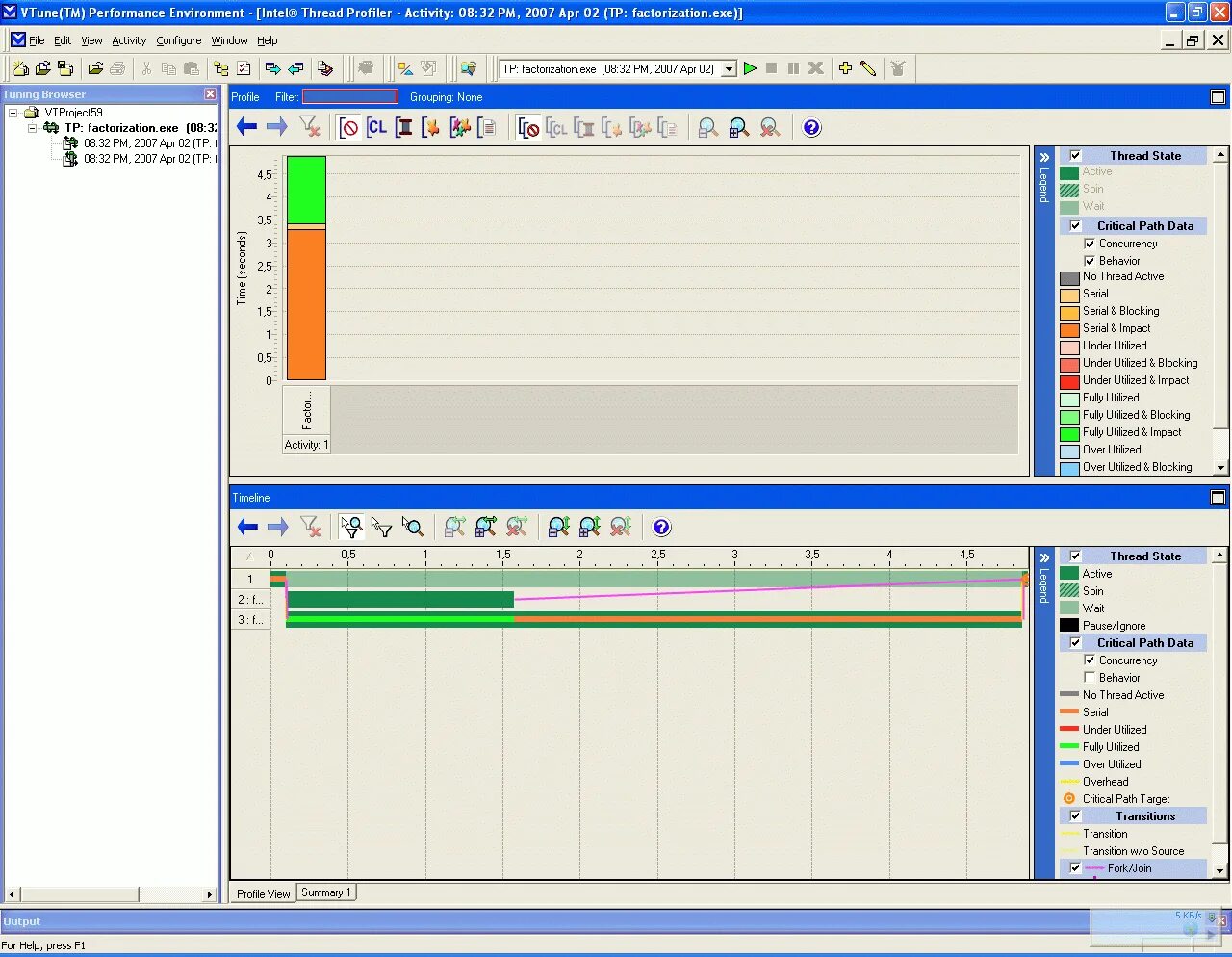1232x957 pixels.
Task: Click the yellow pencil icon in main toolbar
Action: coord(868,68)
